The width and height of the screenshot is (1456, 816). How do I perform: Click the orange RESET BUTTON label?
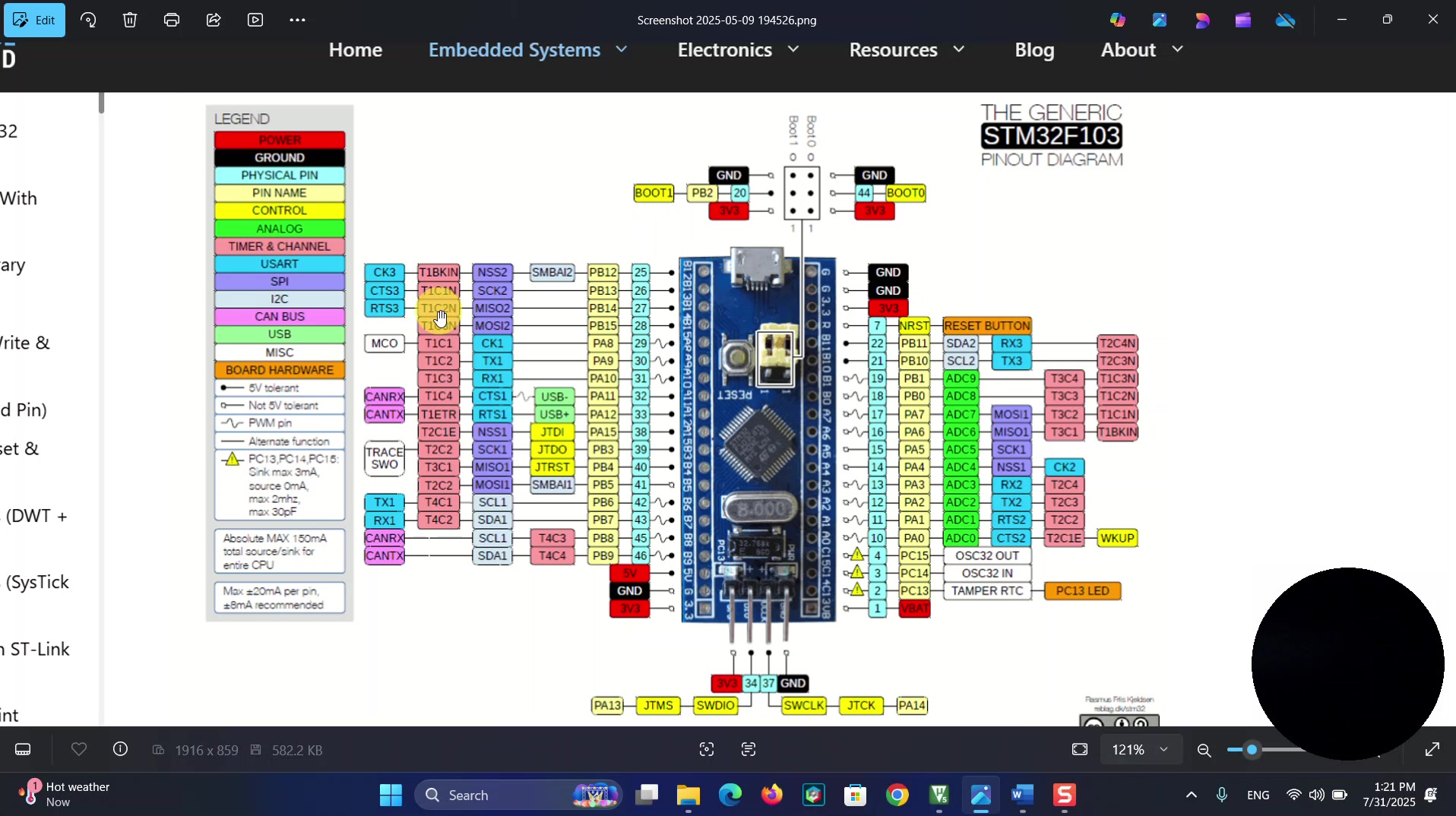(987, 326)
